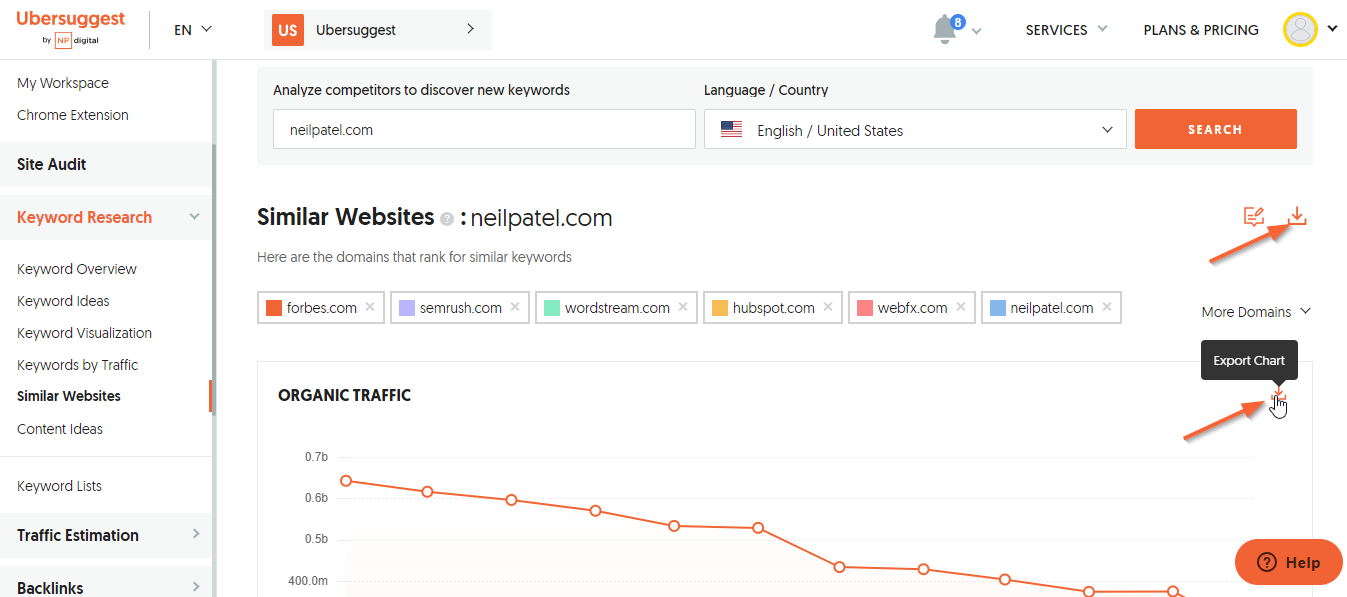Remove semrush.com from comparison
This screenshot has height=597, width=1347.
point(515,307)
